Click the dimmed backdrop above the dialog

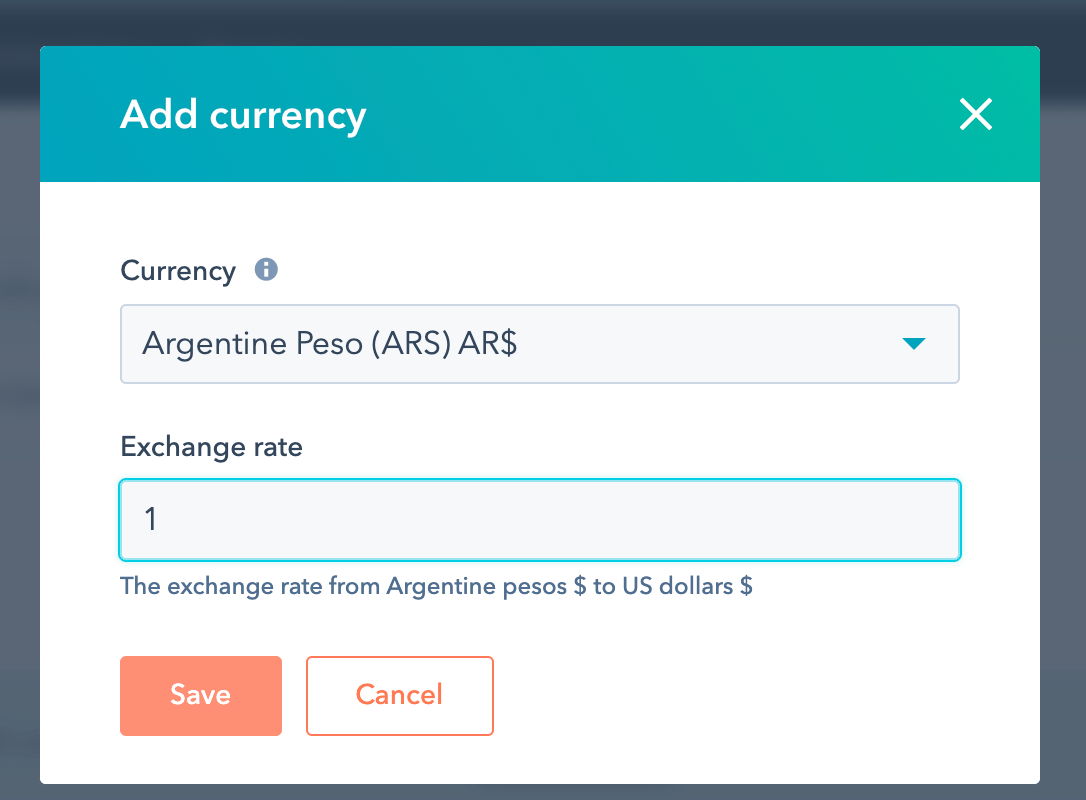[x=540, y=22]
